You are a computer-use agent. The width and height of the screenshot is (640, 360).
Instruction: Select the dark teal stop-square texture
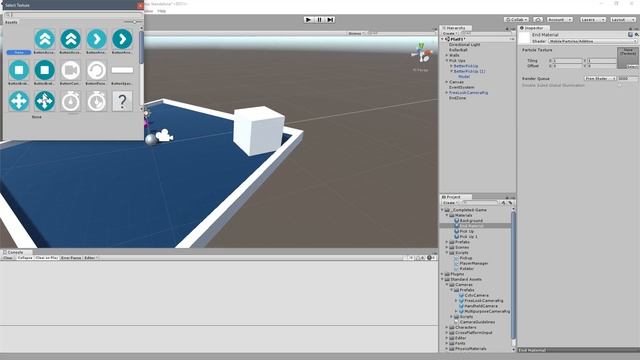point(44,70)
